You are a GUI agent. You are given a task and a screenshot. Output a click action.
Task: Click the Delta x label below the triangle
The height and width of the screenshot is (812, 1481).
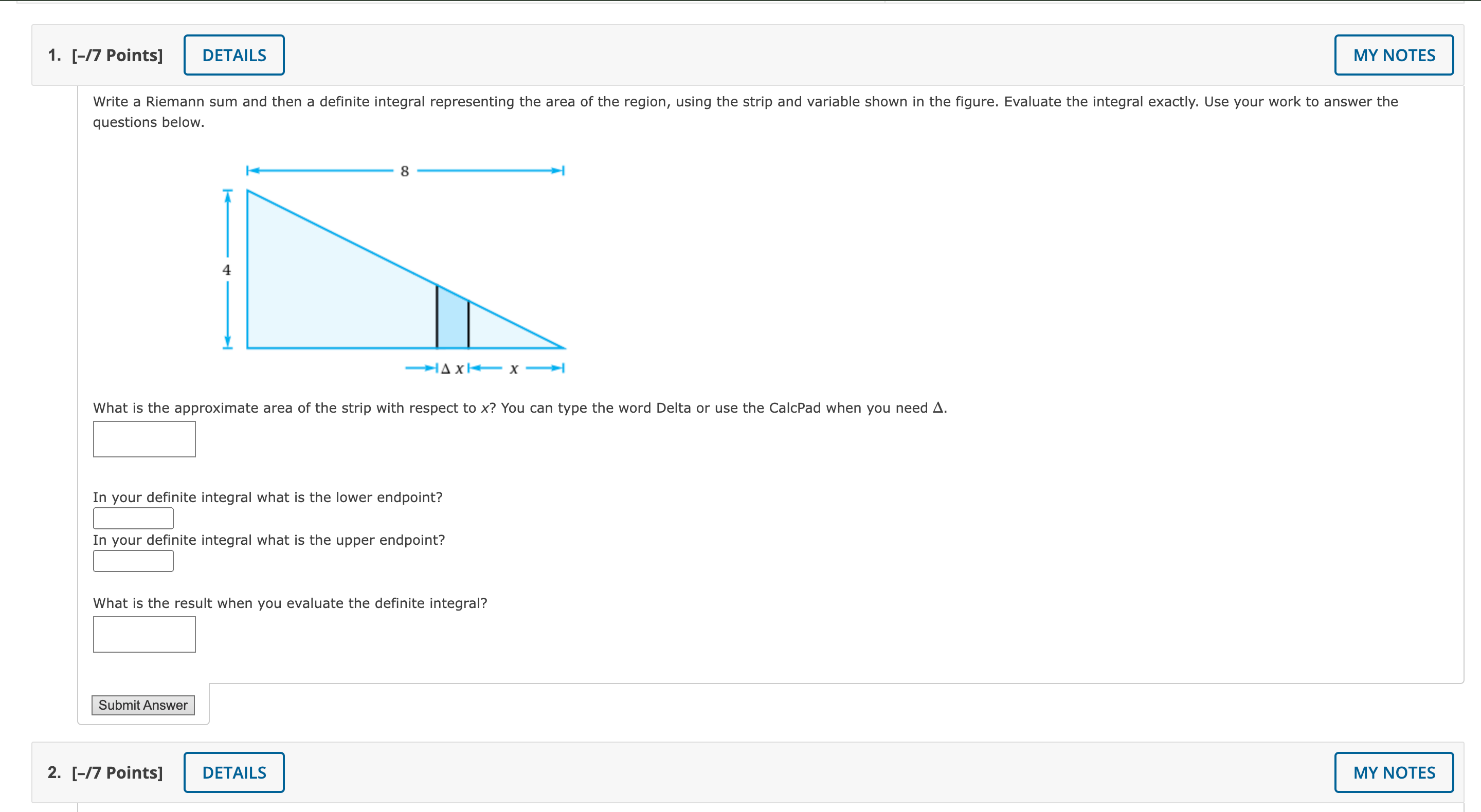[452, 368]
